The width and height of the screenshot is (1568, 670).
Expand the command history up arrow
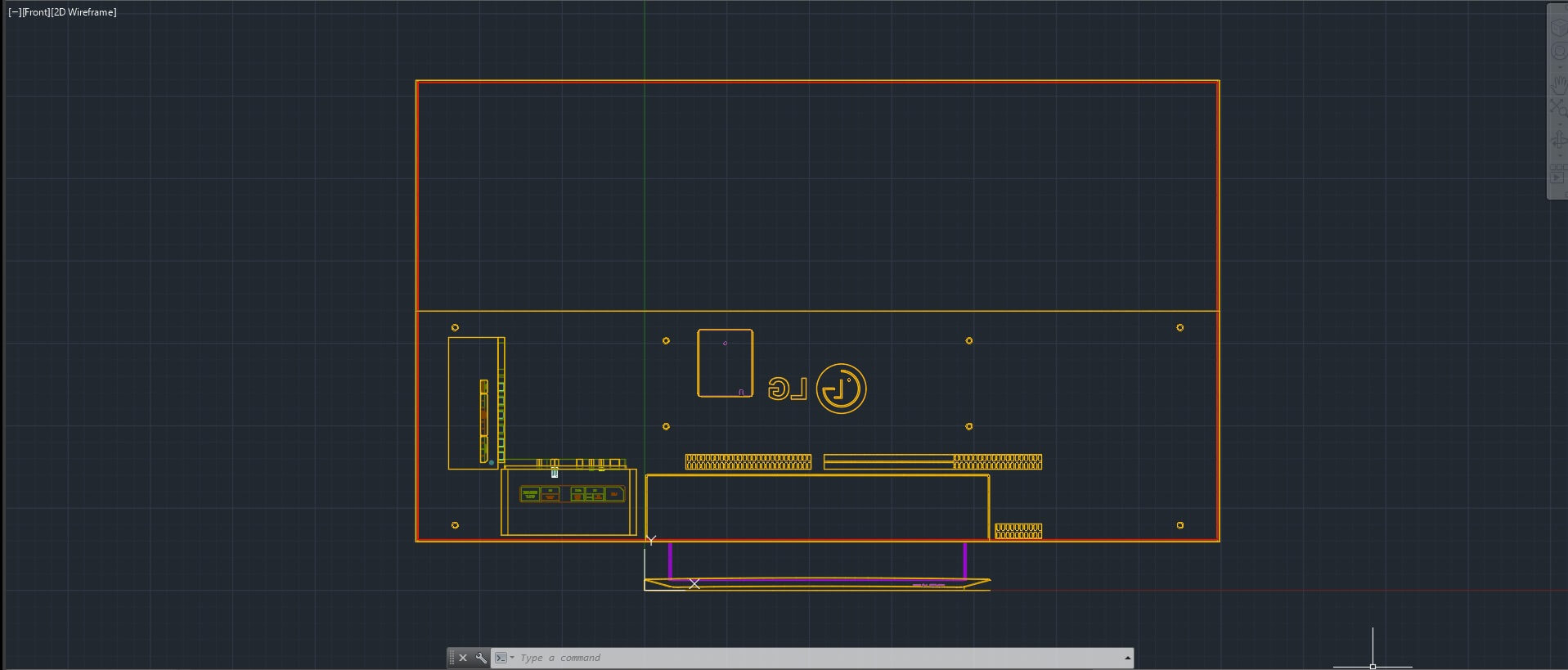[1127, 658]
